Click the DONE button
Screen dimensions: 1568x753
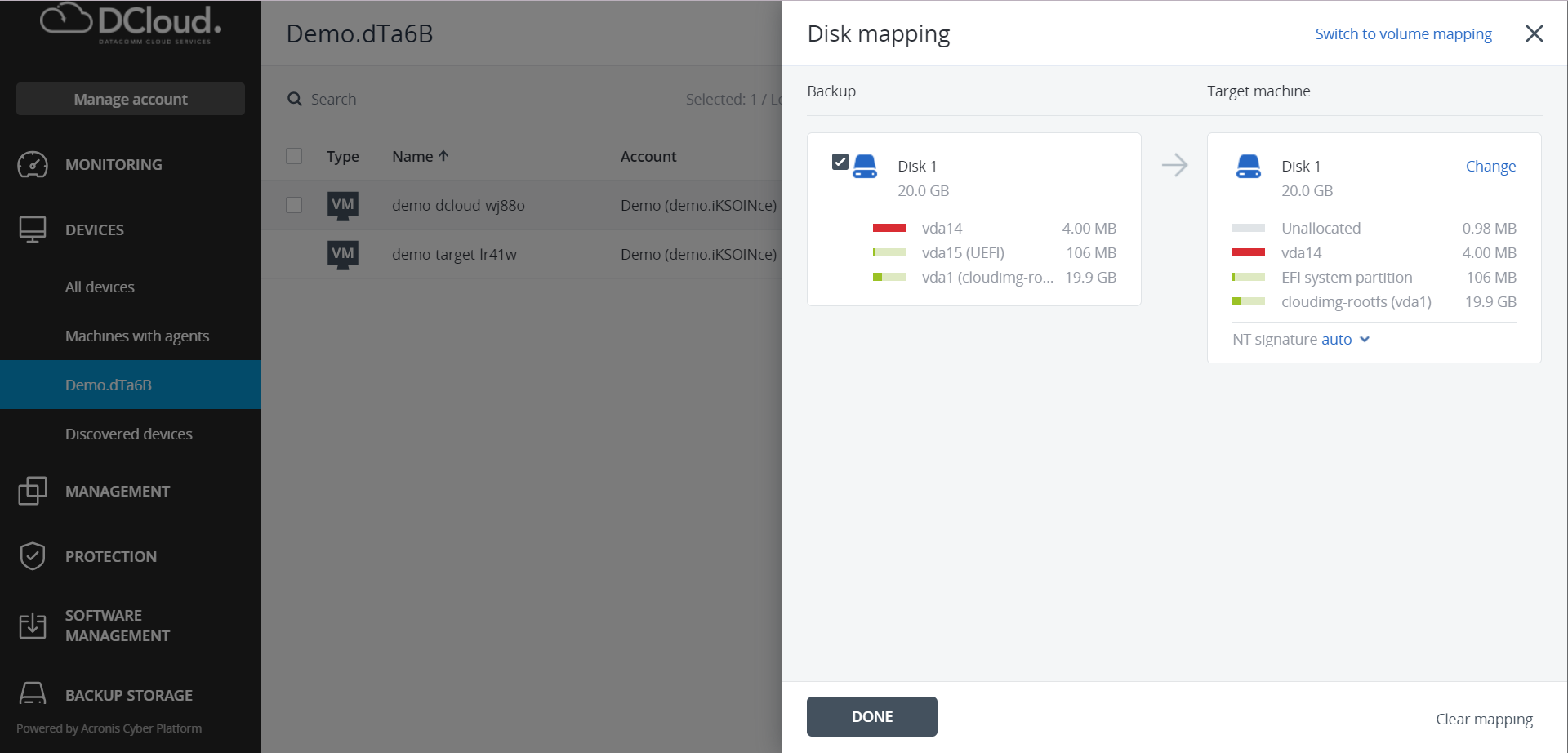pos(871,716)
